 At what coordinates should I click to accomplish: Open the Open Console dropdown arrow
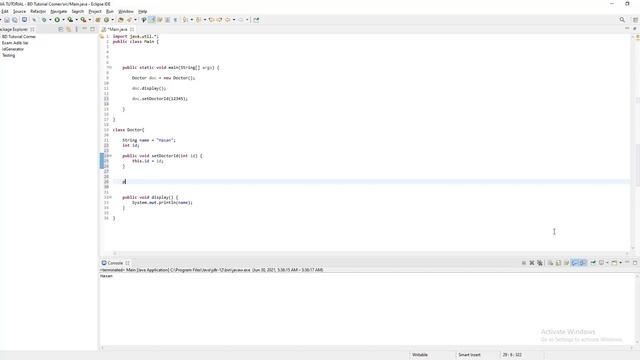[x=620, y=263]
